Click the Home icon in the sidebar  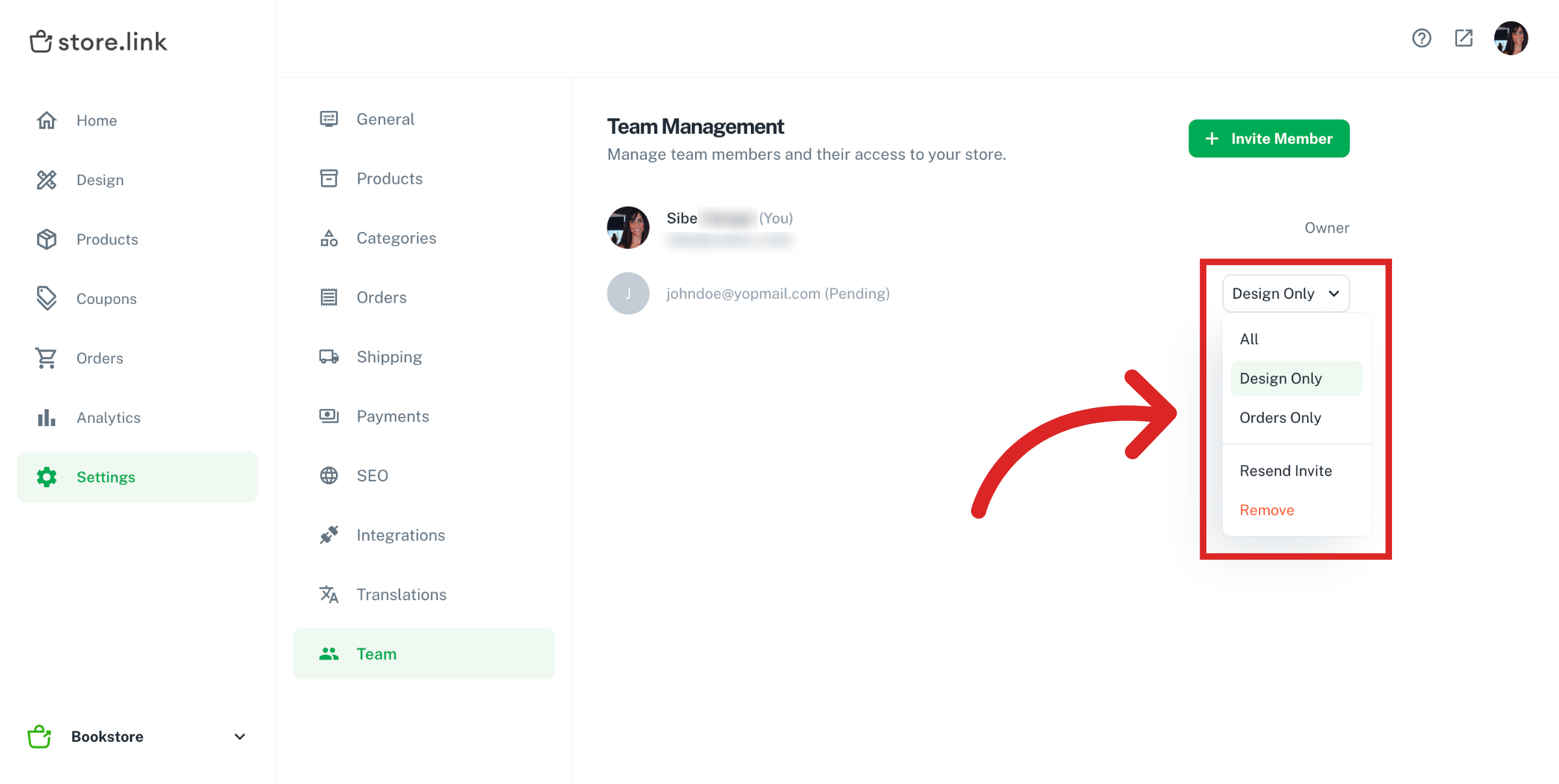coord(46,120)
